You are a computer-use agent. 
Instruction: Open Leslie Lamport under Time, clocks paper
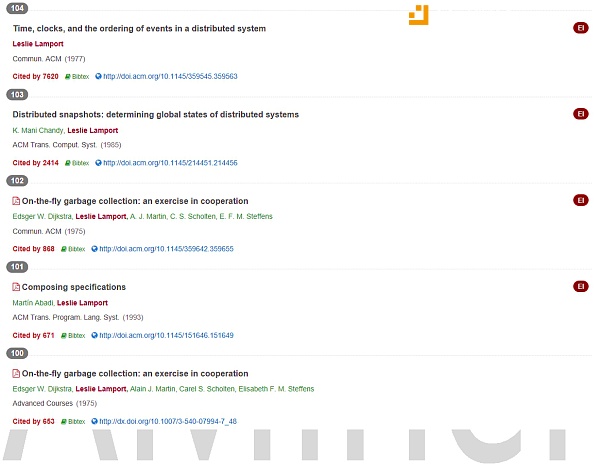[x=38, y=44]
